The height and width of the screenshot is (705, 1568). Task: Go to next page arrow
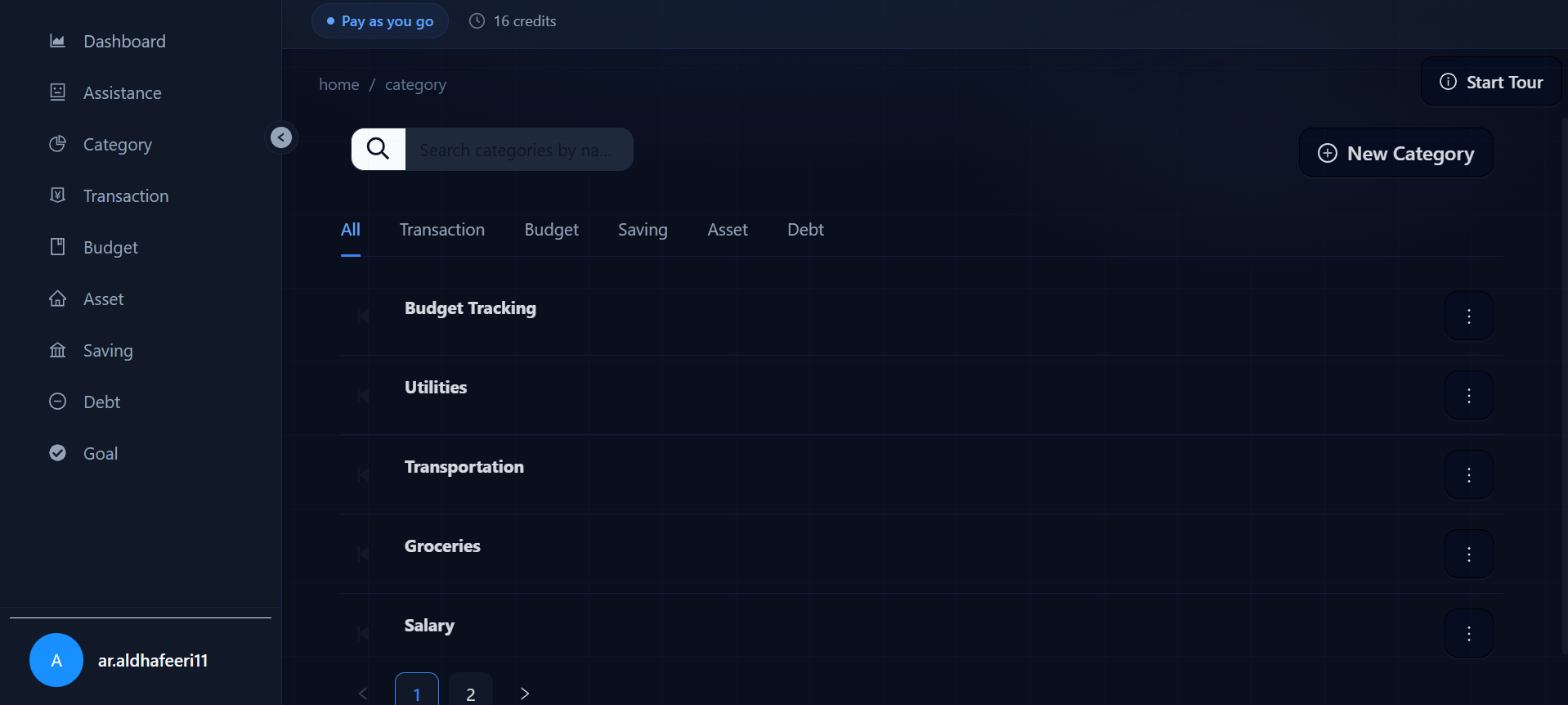click(x=525, y=694)
